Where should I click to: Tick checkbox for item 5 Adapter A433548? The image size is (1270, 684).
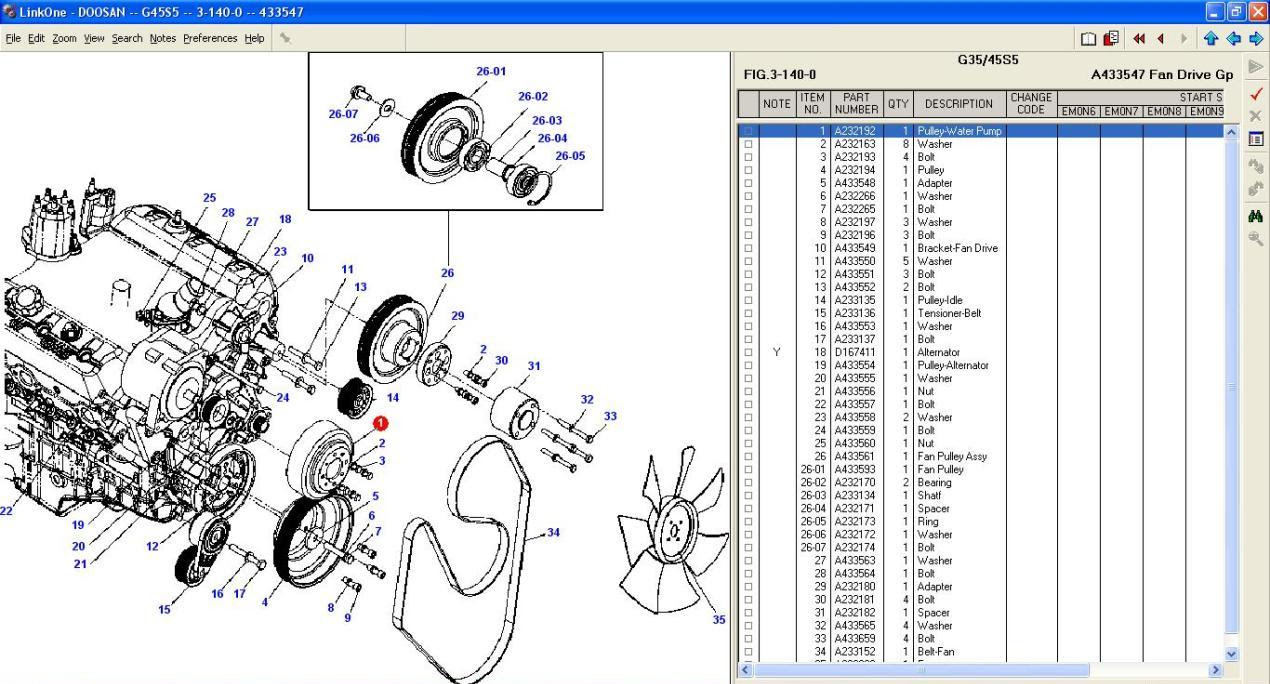(x=748, y=183)
